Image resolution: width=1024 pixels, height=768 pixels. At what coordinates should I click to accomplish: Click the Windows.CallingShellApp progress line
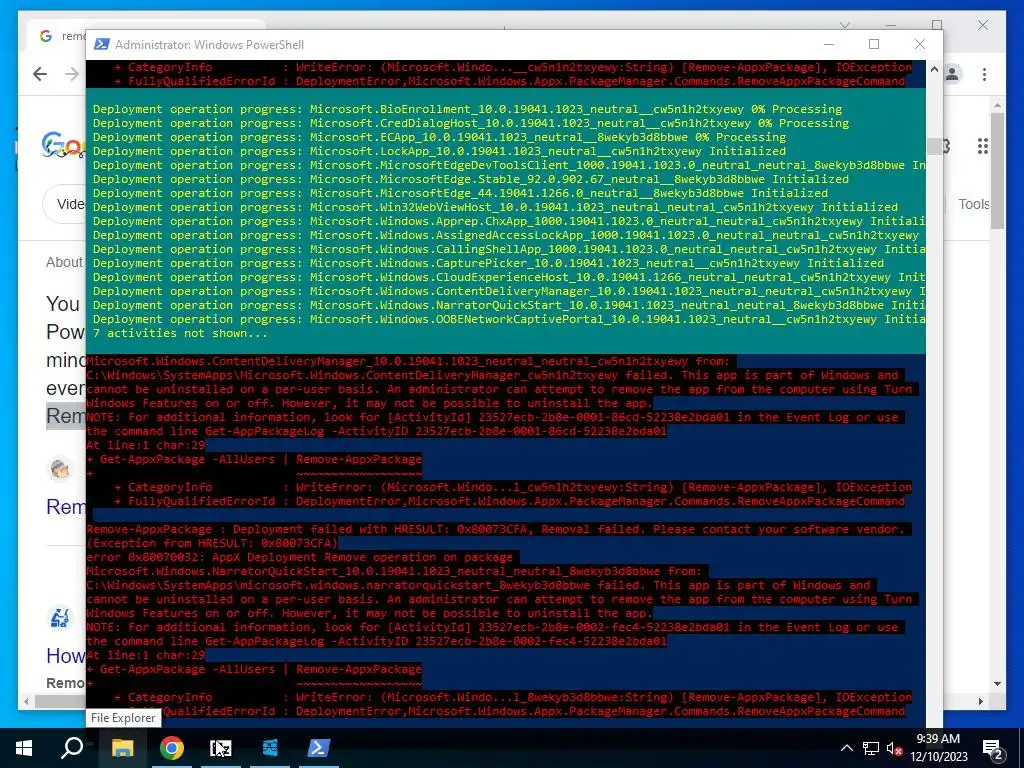tap(509, 249)
